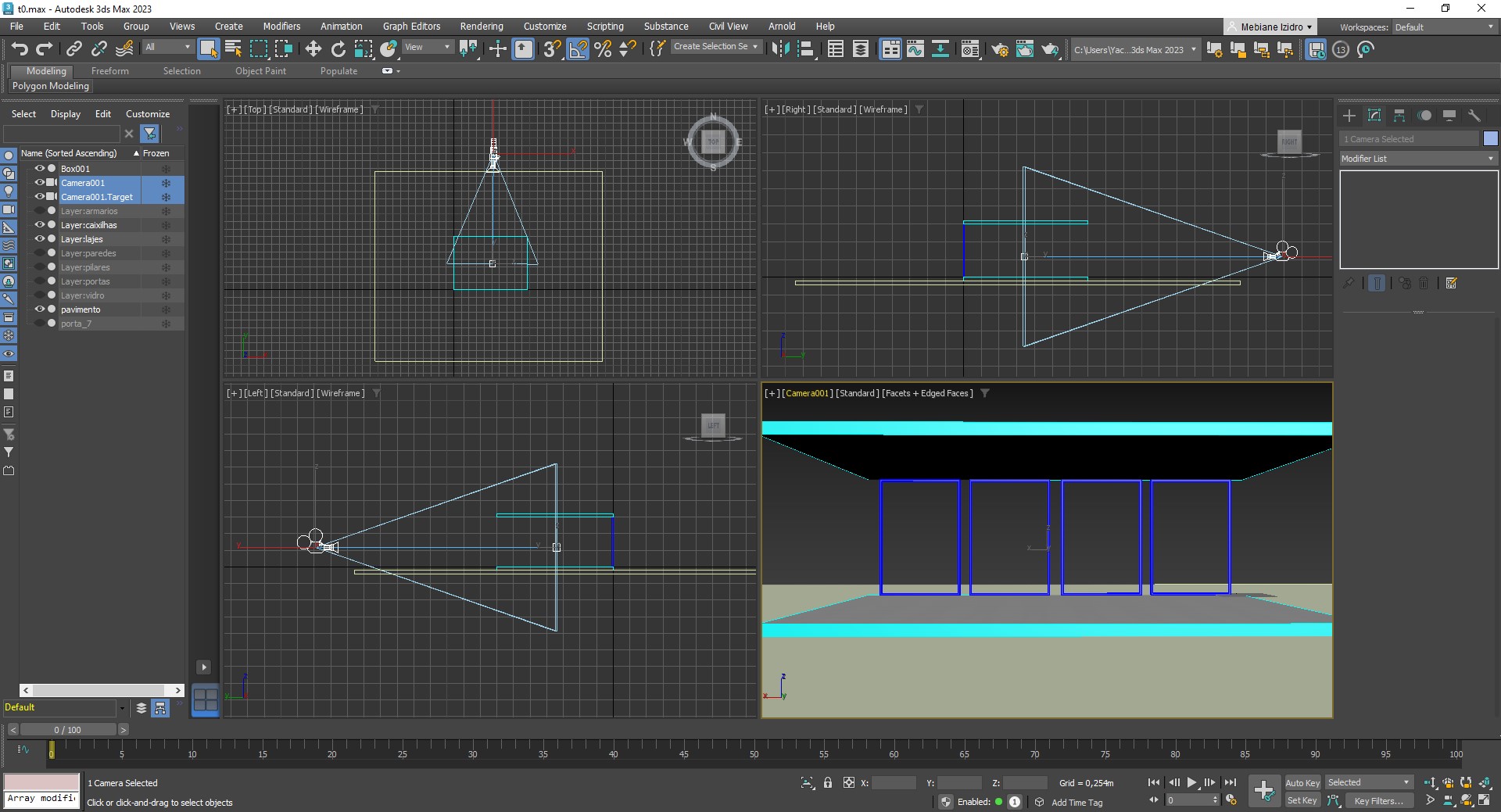
Task: Open the Render Setup teapot icon
Action: tap(999, 50)
